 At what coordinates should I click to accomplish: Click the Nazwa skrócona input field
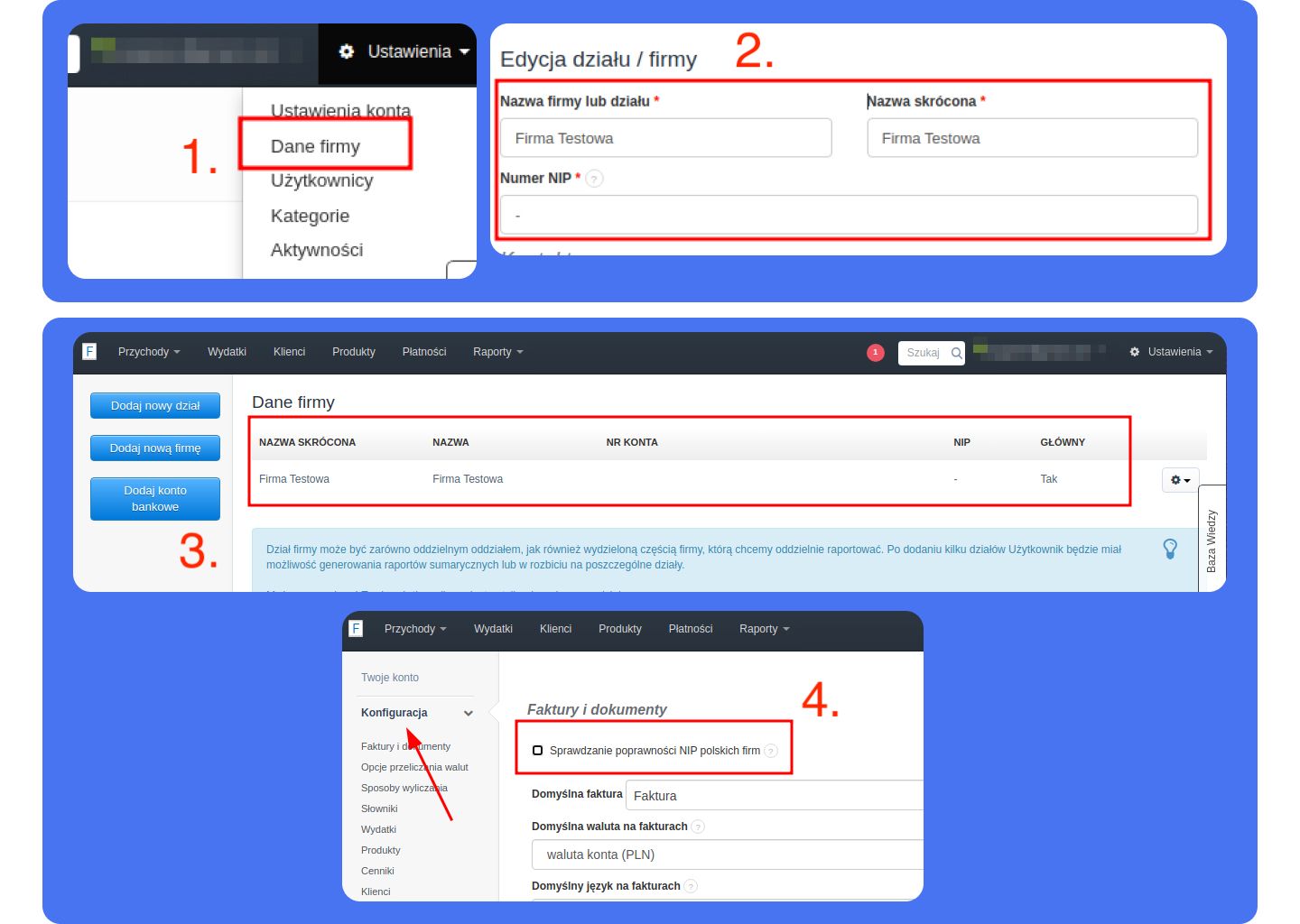point(1033,138)
